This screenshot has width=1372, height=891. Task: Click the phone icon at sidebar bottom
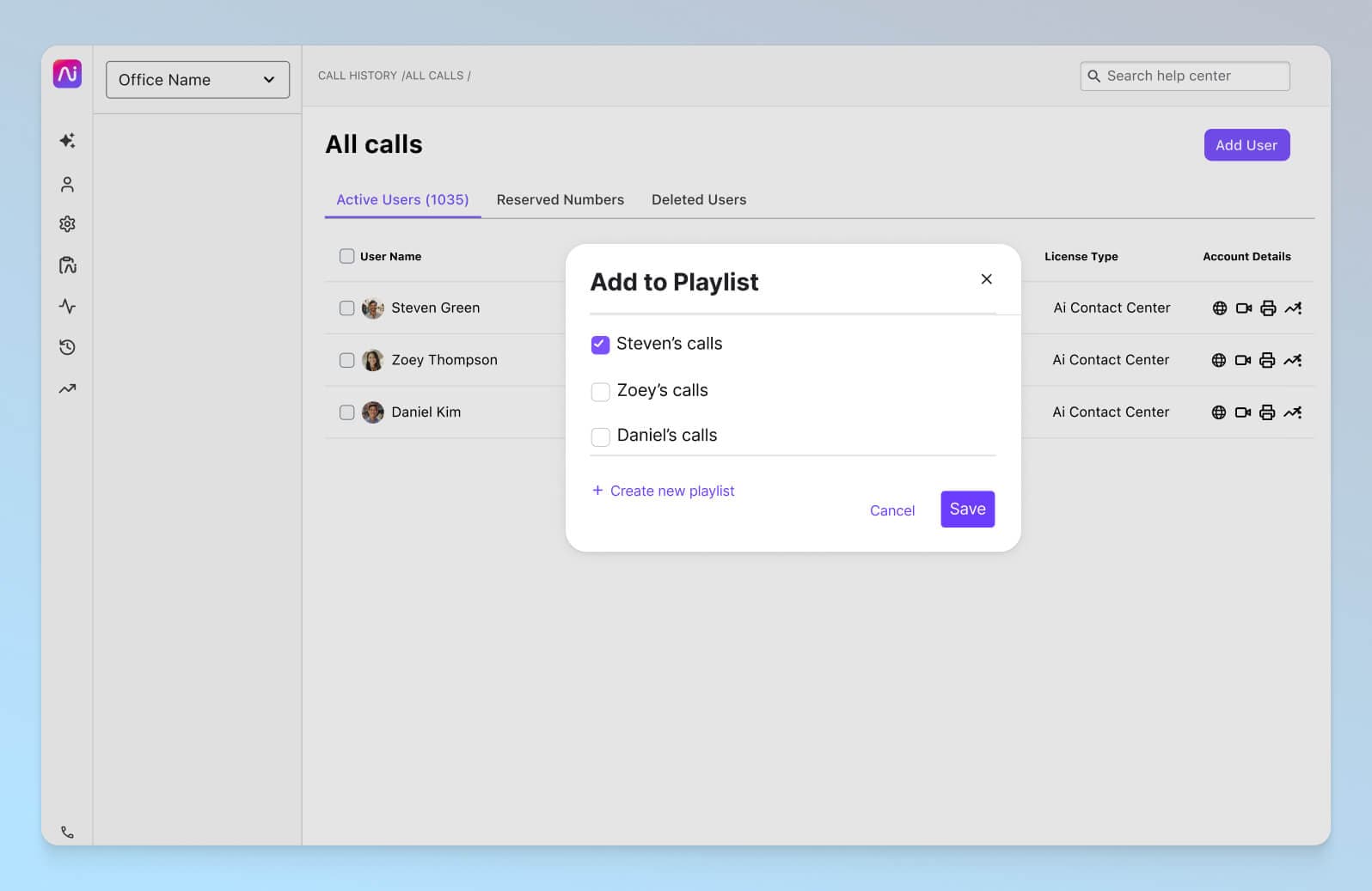(x=67, y=832)
